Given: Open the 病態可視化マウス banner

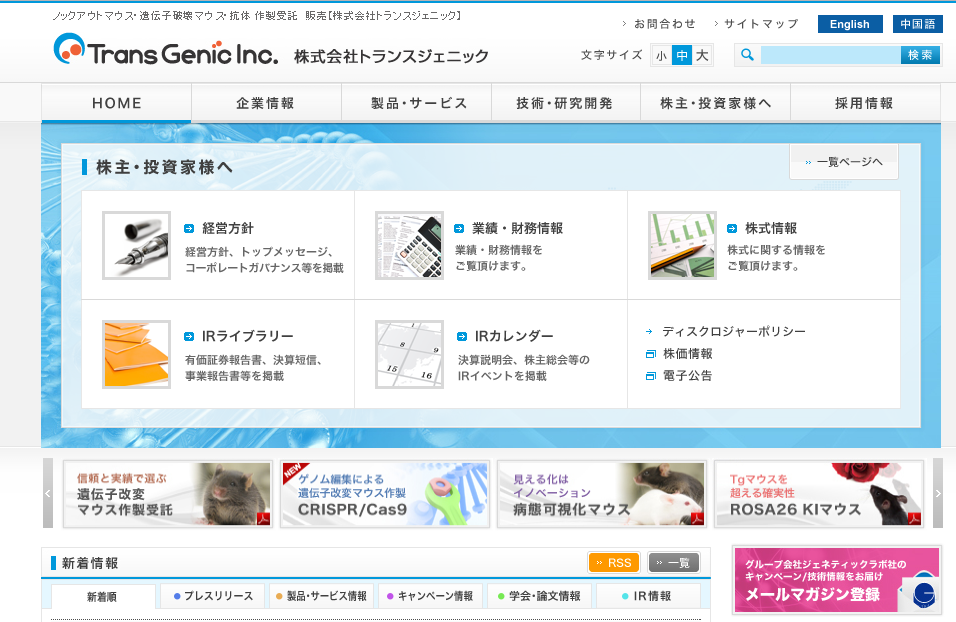Looking at the screenshot, I should tap(602, 494).
